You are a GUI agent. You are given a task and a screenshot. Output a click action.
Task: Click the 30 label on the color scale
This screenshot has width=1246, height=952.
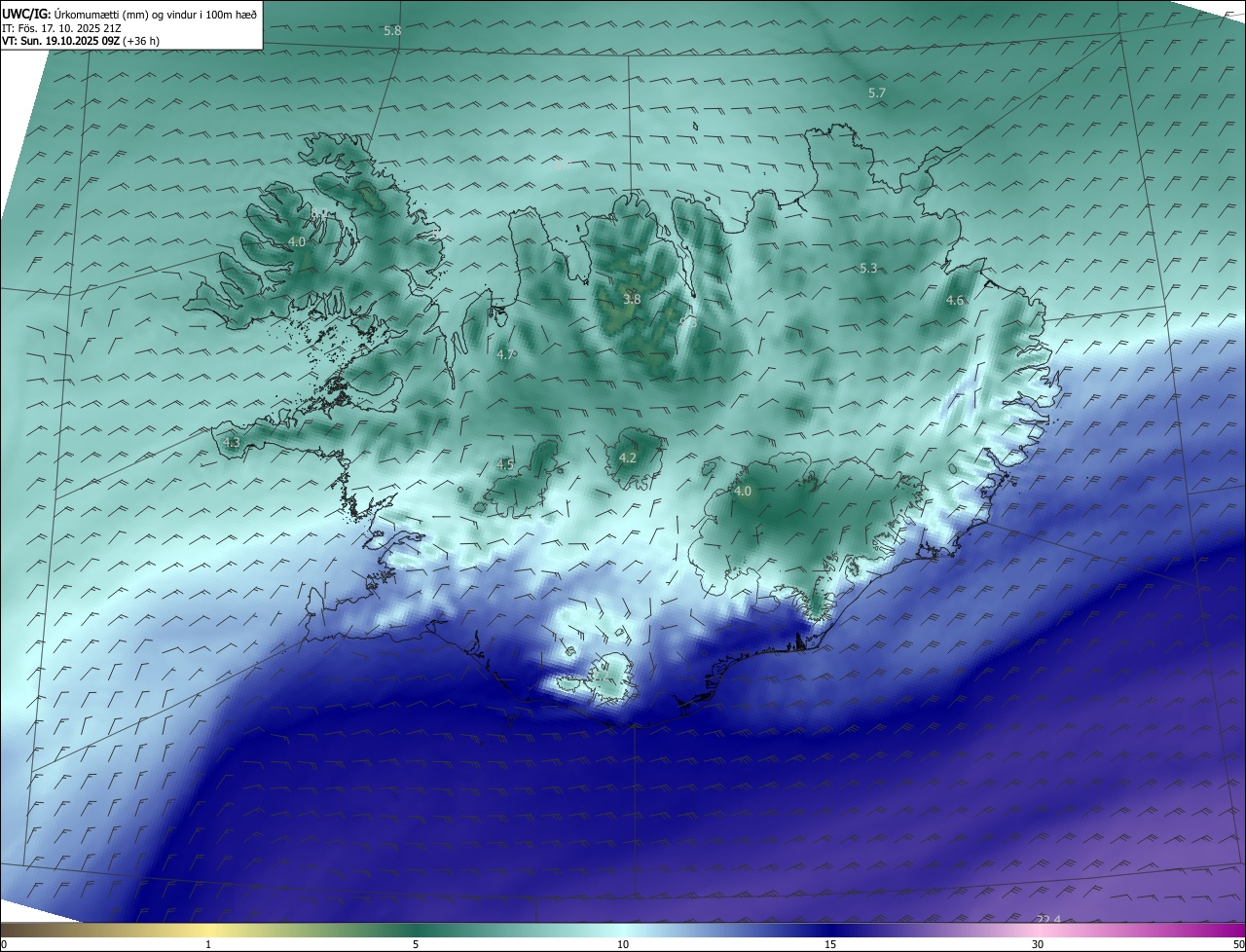1038,944
